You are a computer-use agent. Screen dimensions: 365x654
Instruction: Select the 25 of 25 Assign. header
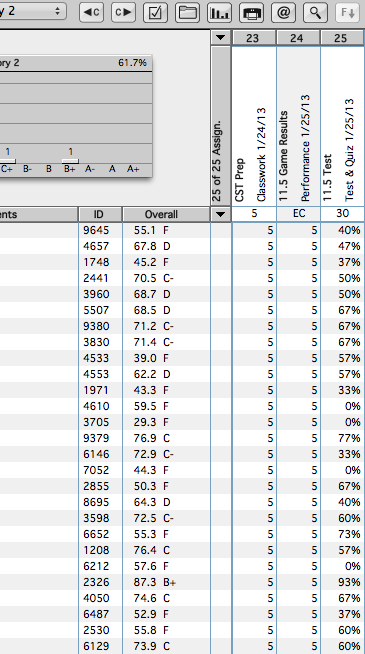pyautogui.click(x=221, y=125)
